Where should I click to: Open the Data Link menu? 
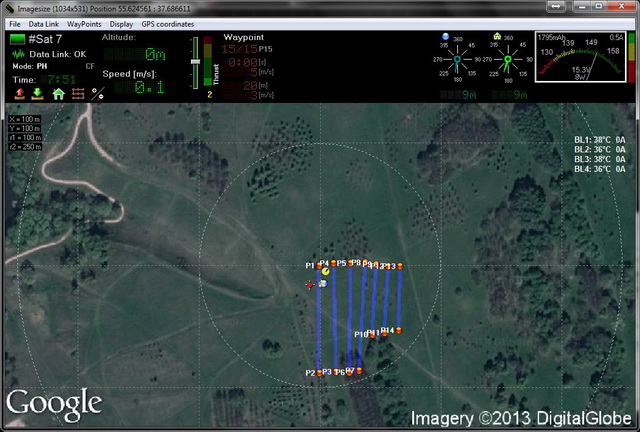[x=44, y=24]
